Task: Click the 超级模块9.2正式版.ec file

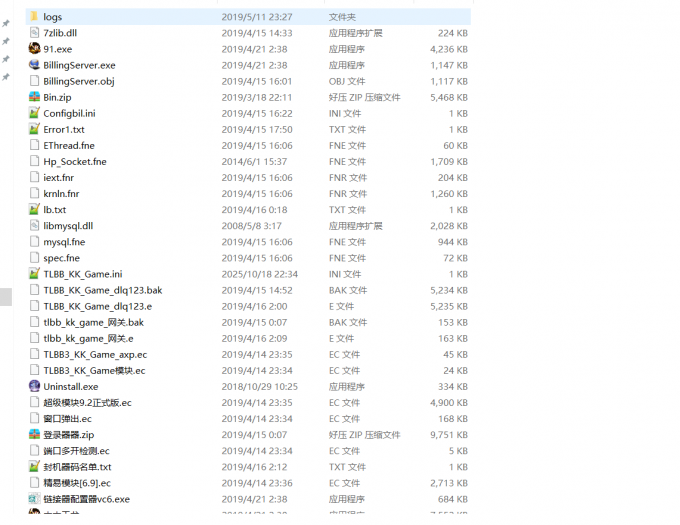Action: pos(87,402)
